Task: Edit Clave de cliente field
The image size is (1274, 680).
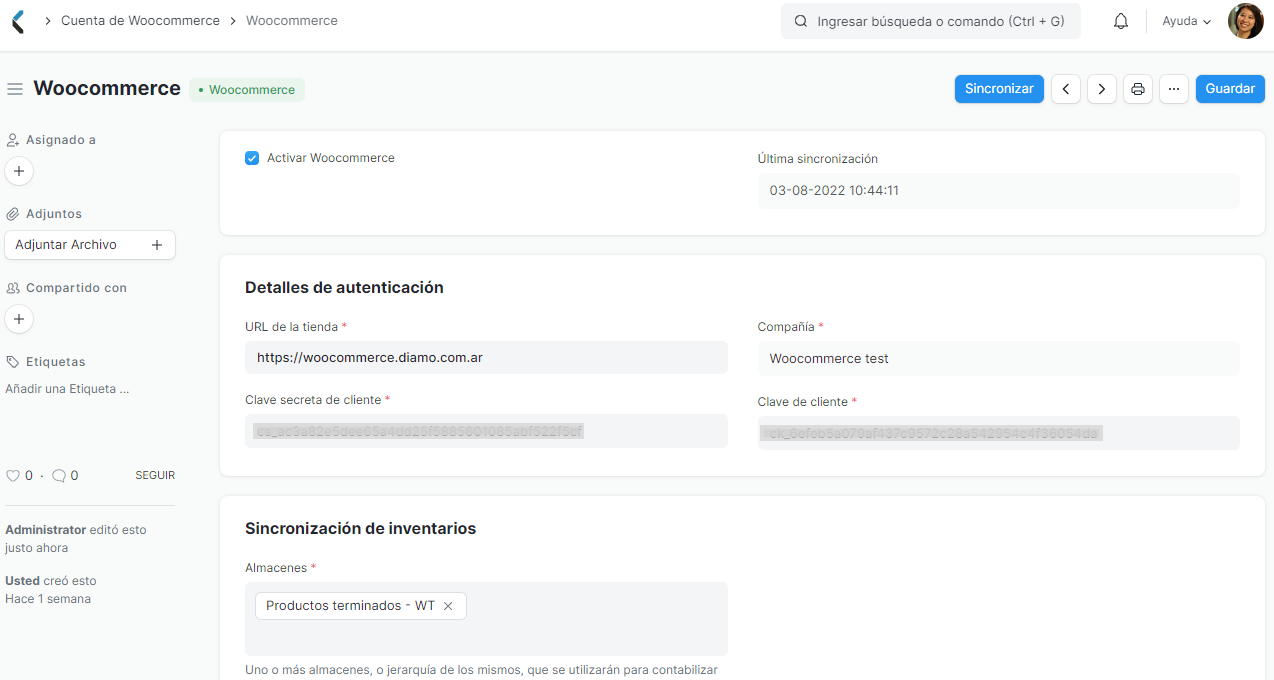Action: 998,433
